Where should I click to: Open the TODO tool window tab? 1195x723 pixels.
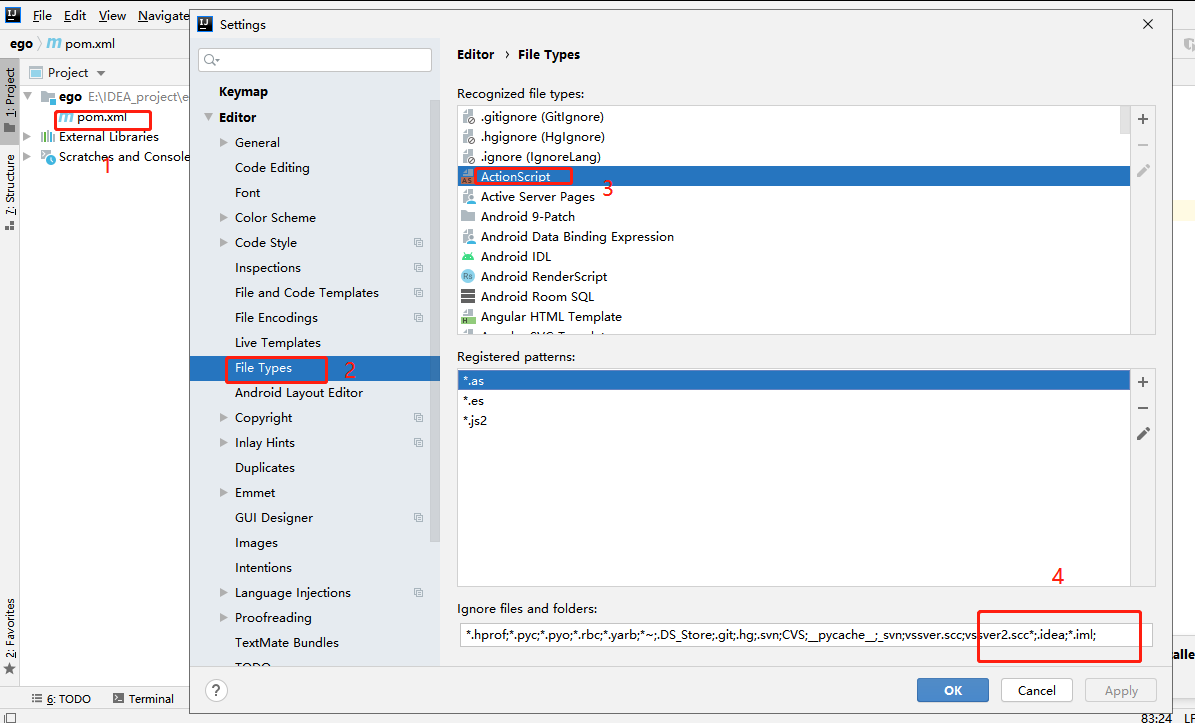tap(61, 699)
